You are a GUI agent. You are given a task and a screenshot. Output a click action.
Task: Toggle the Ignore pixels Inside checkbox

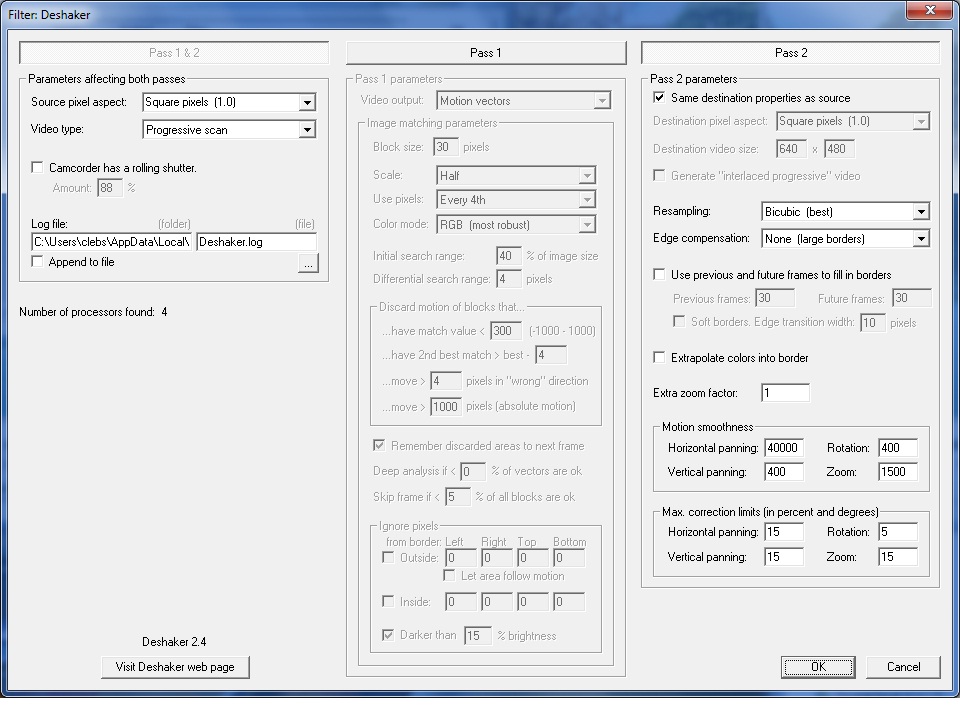point(388,601)
